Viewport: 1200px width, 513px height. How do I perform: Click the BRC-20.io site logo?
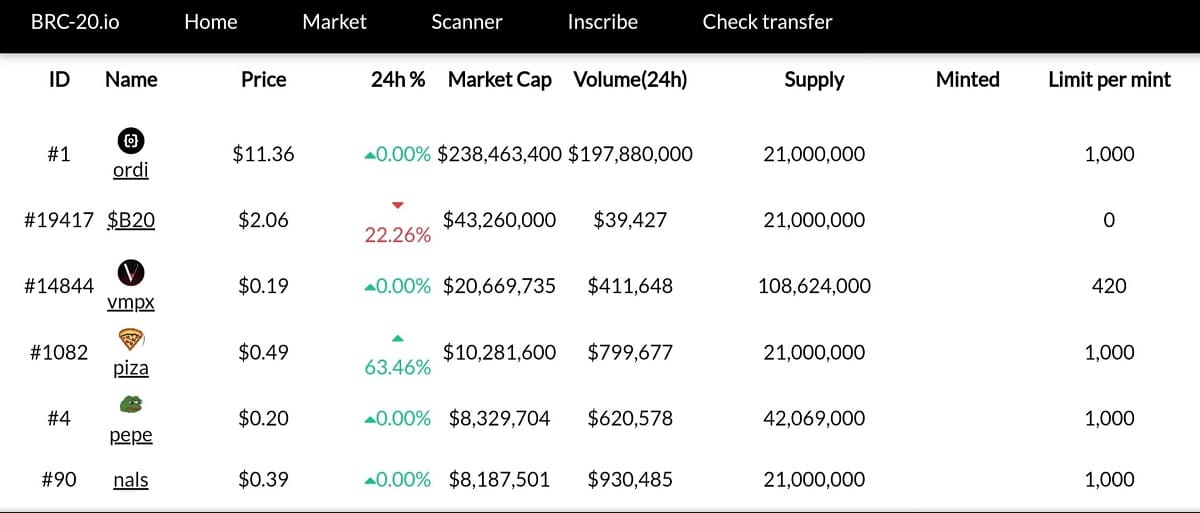(x=75, y=21)
